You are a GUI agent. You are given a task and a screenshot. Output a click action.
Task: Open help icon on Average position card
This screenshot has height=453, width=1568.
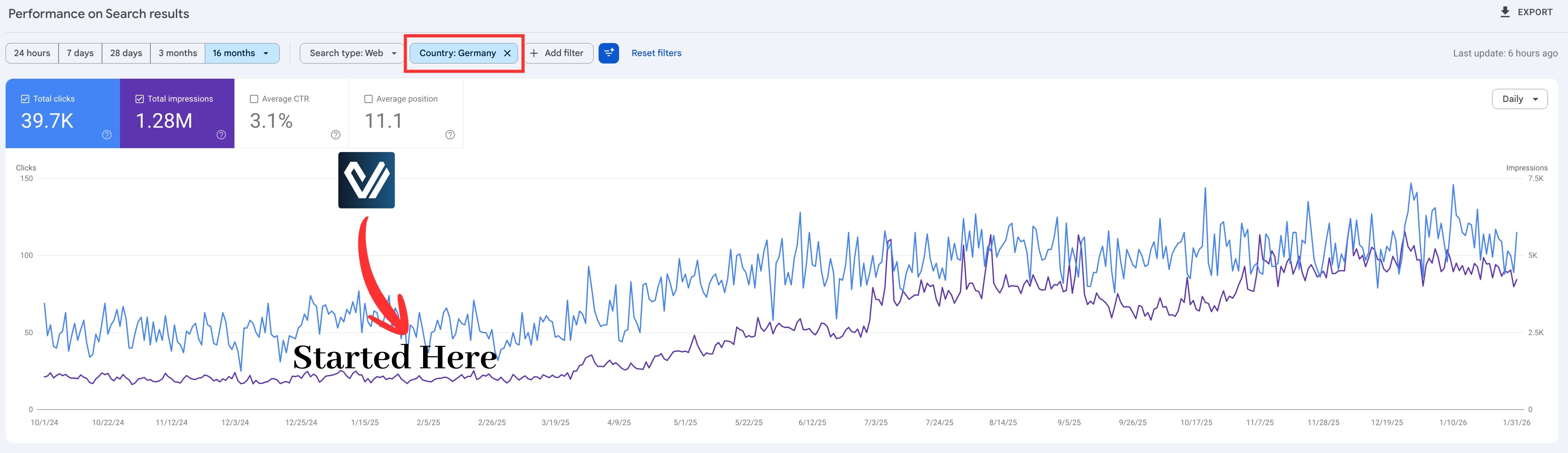[450, 135]
